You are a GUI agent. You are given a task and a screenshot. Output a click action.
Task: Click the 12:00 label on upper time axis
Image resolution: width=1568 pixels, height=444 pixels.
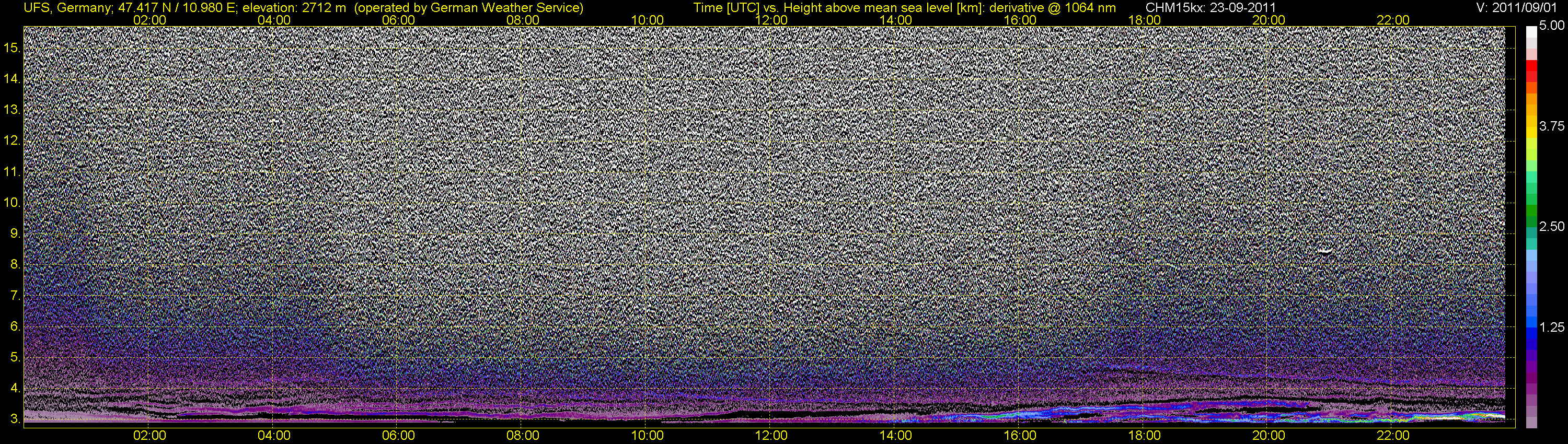tap(771, 20)
